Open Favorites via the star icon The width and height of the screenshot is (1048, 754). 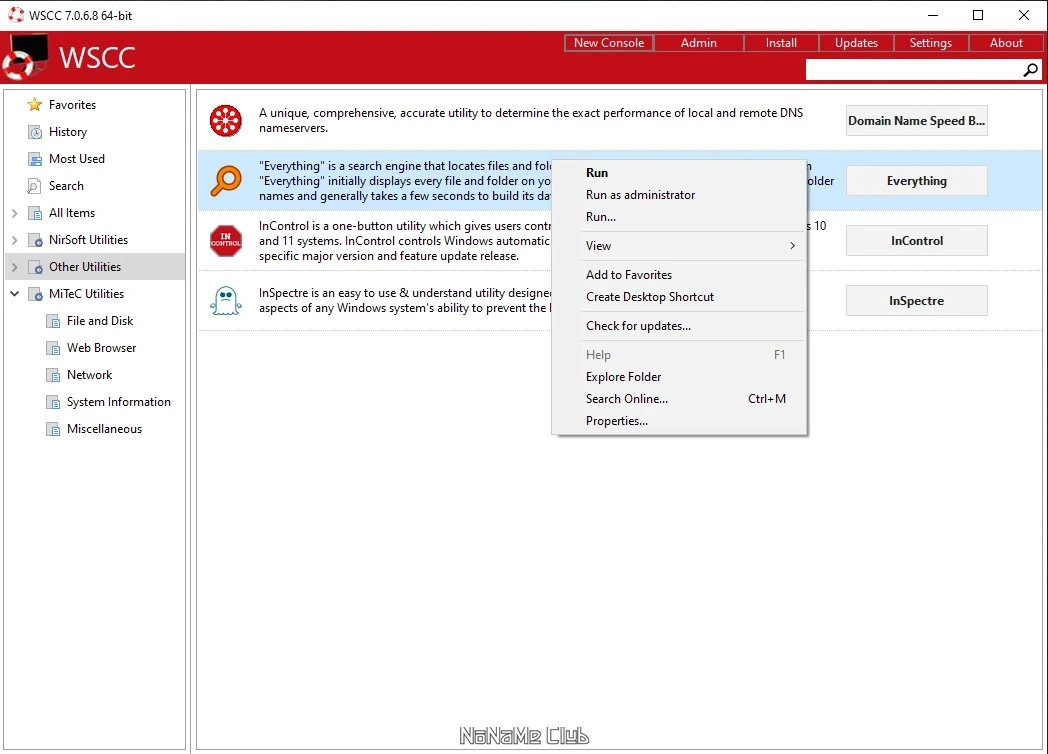(34, 104)
